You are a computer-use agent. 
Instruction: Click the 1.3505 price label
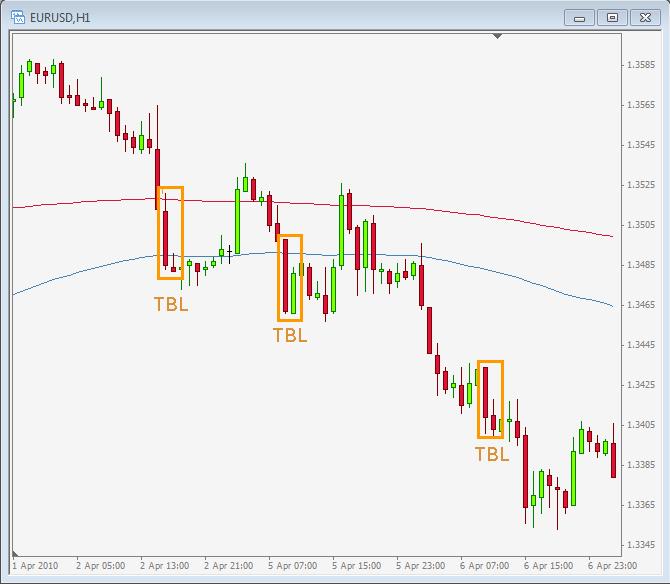tap(641, 225)
